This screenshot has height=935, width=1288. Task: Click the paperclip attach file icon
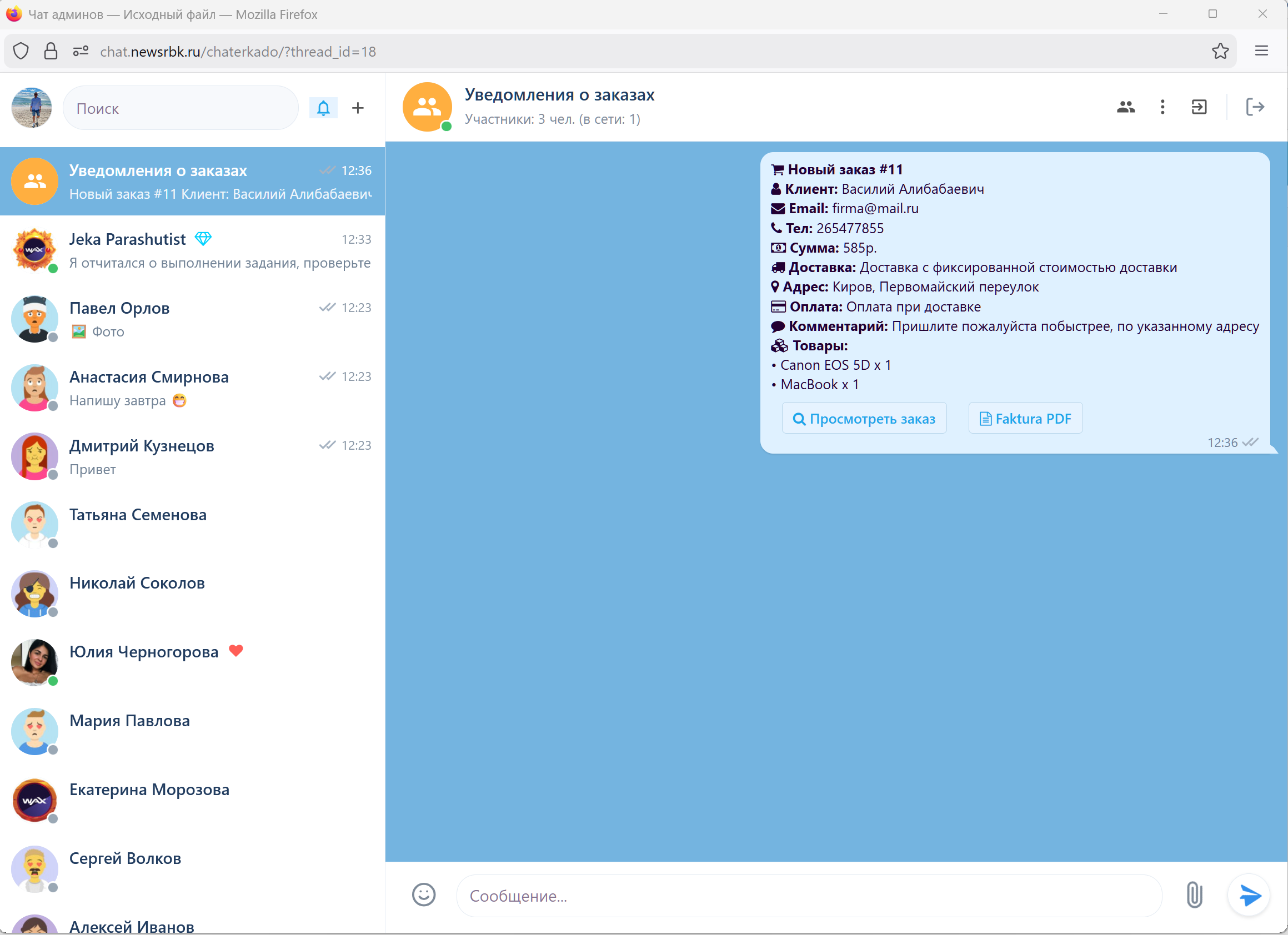(1194, 894)
